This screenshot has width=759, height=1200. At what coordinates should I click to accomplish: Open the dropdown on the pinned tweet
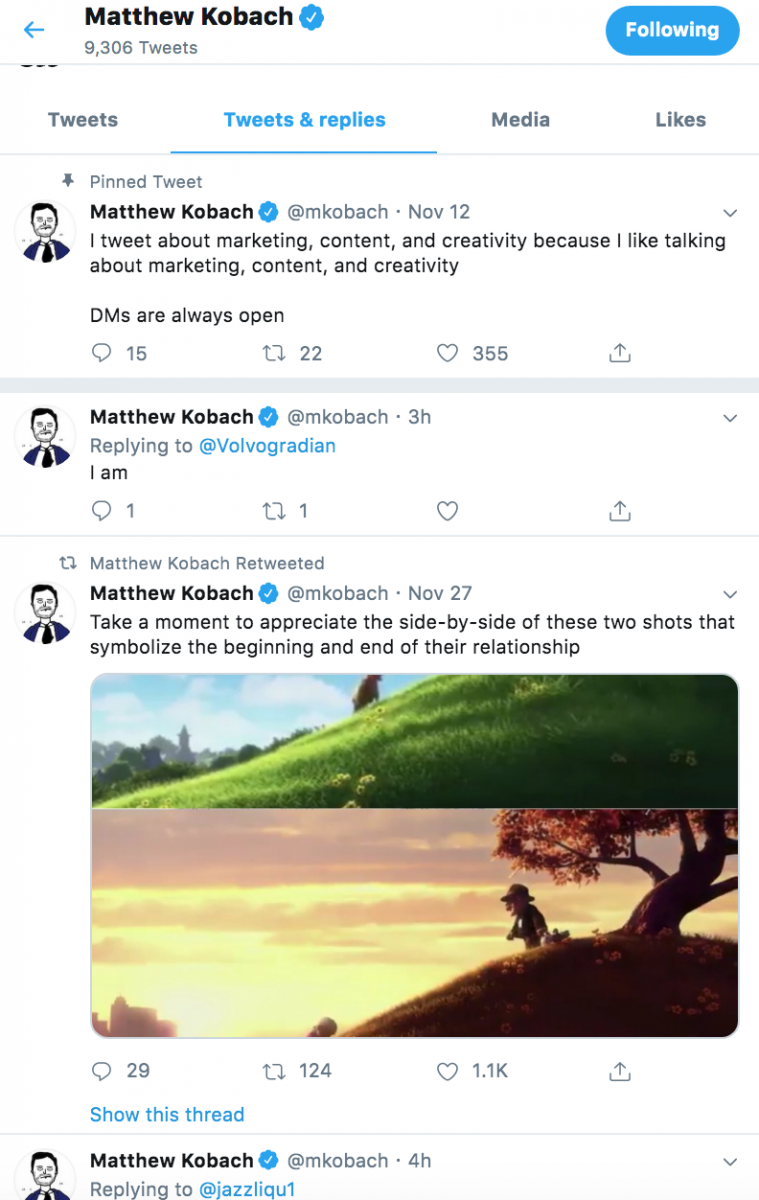pos(731,212)
